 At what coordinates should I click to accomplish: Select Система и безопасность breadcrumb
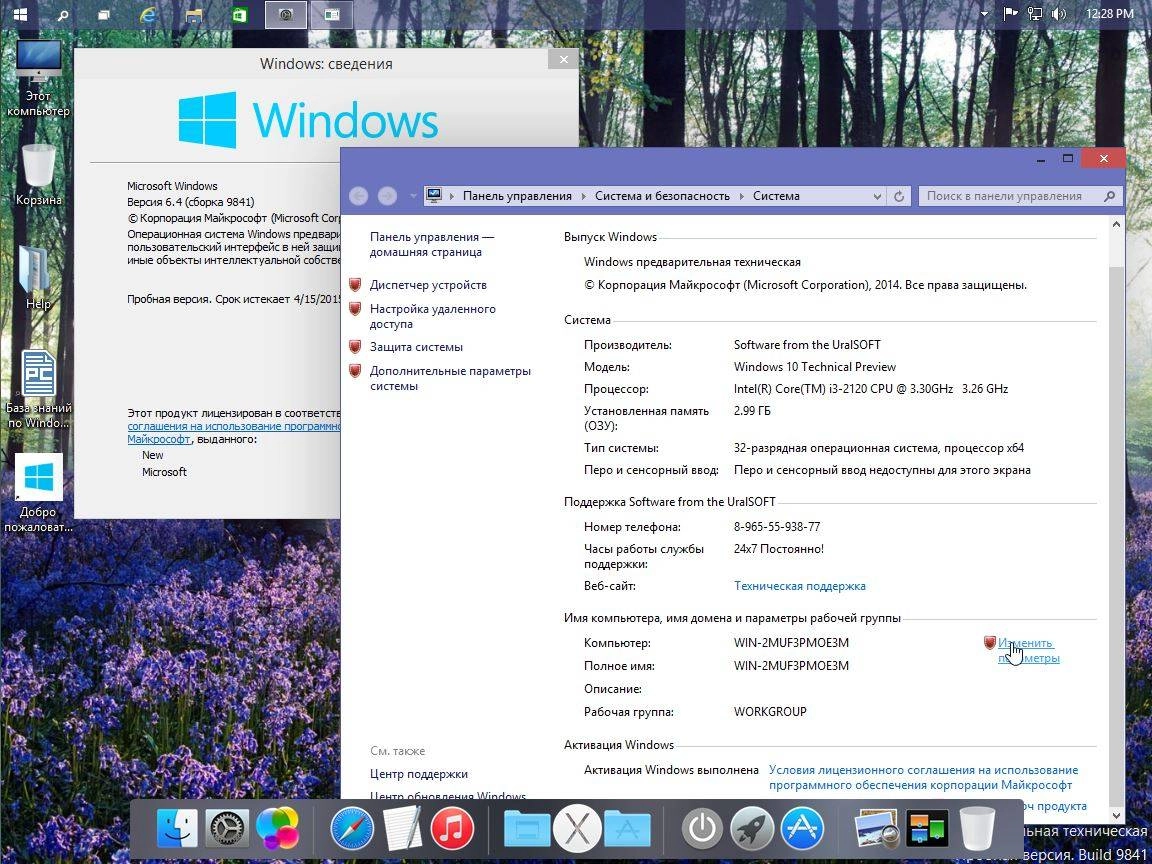click(x=662, y=196)
